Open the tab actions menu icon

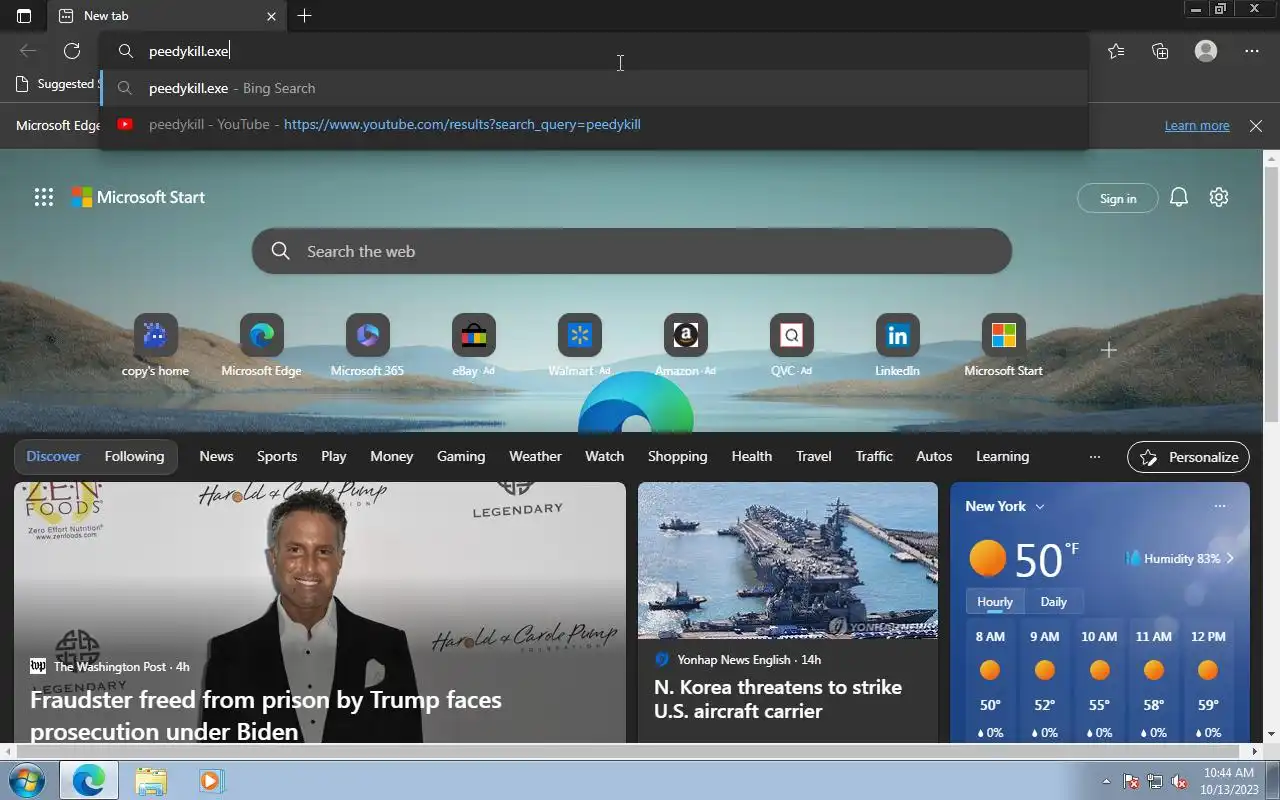[x=24, y=16]
